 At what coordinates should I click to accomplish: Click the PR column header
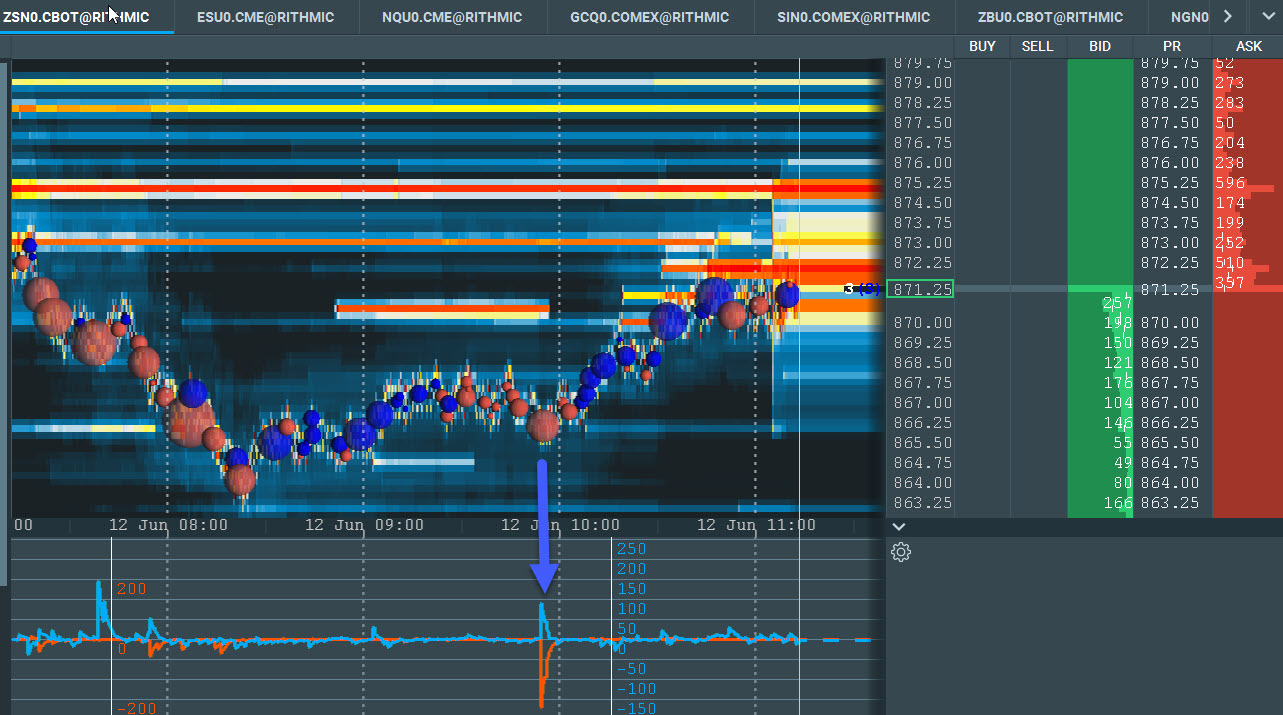coord(1172,46)
